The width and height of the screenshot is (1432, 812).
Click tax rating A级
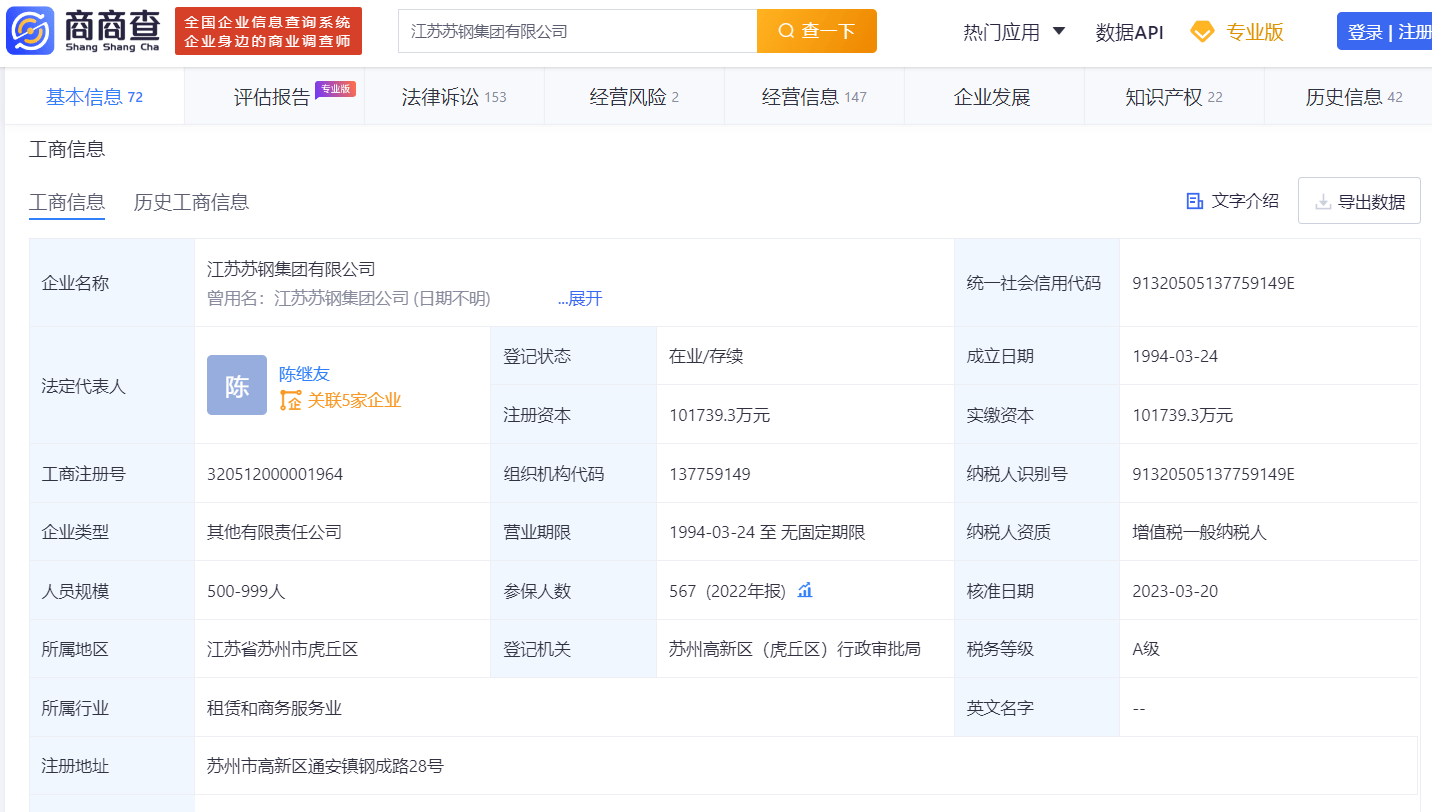[x=1146, y=649]
